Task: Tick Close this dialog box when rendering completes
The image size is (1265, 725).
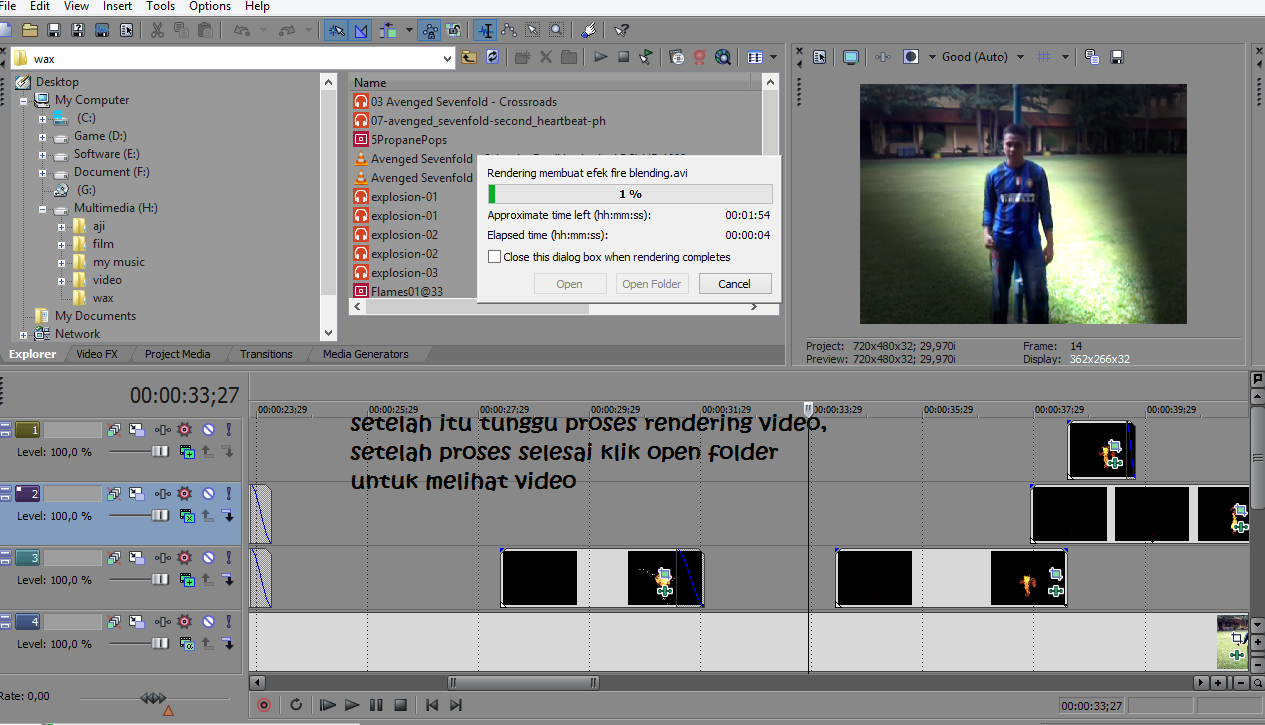Action: click(494, 257)
